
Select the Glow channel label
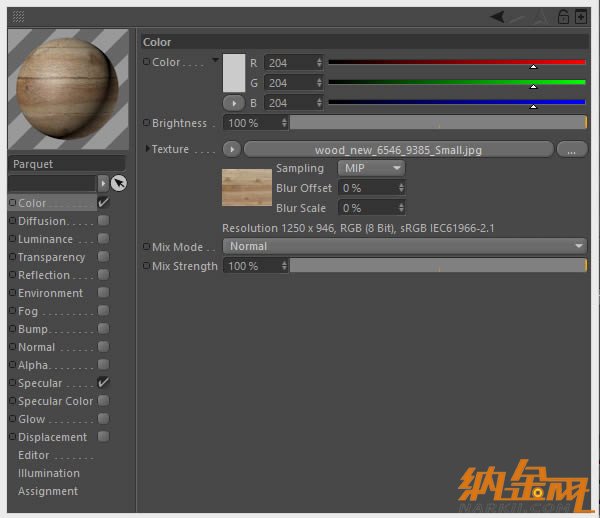click(x=31, y=419)
